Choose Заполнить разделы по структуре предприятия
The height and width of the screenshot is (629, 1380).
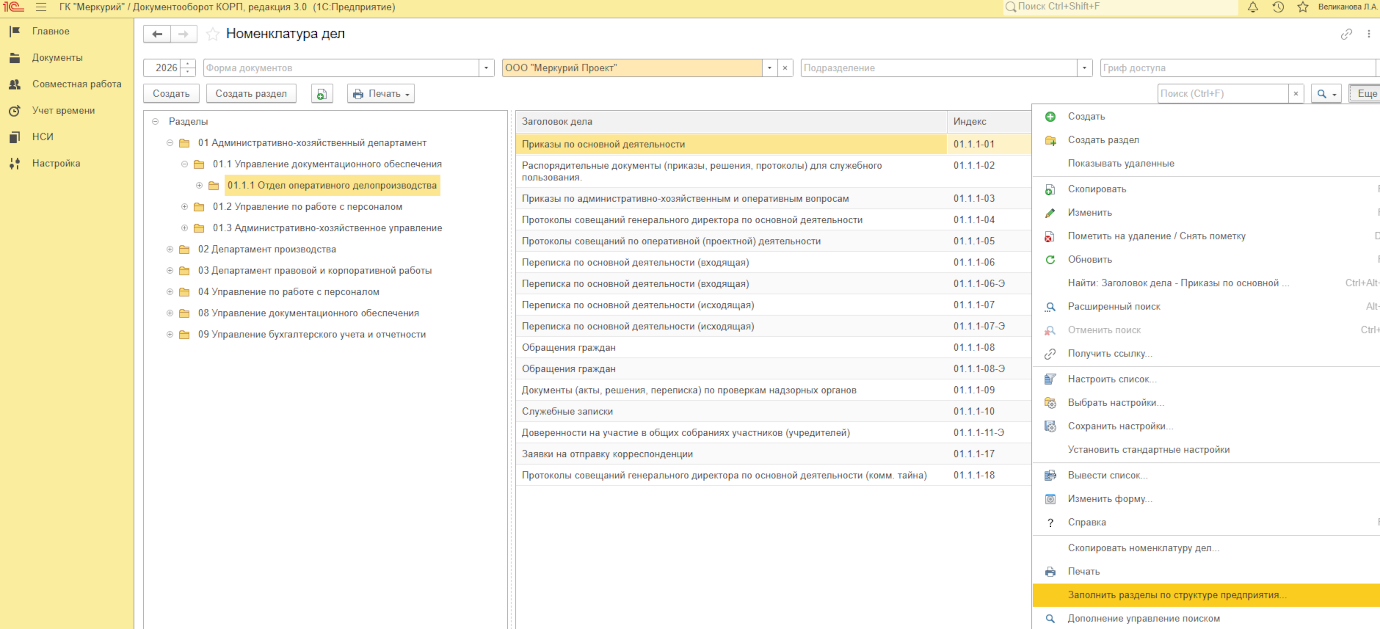tap(1176, 595)
